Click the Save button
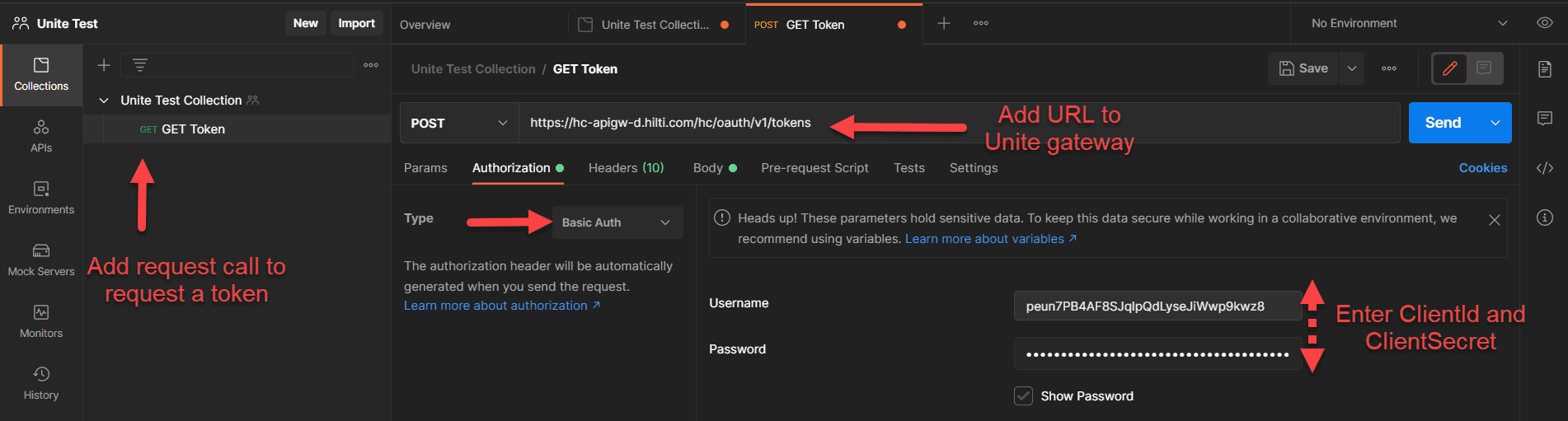This screenshot has height=421, width=1568. pyautogui.click(x=1303, y=68)
